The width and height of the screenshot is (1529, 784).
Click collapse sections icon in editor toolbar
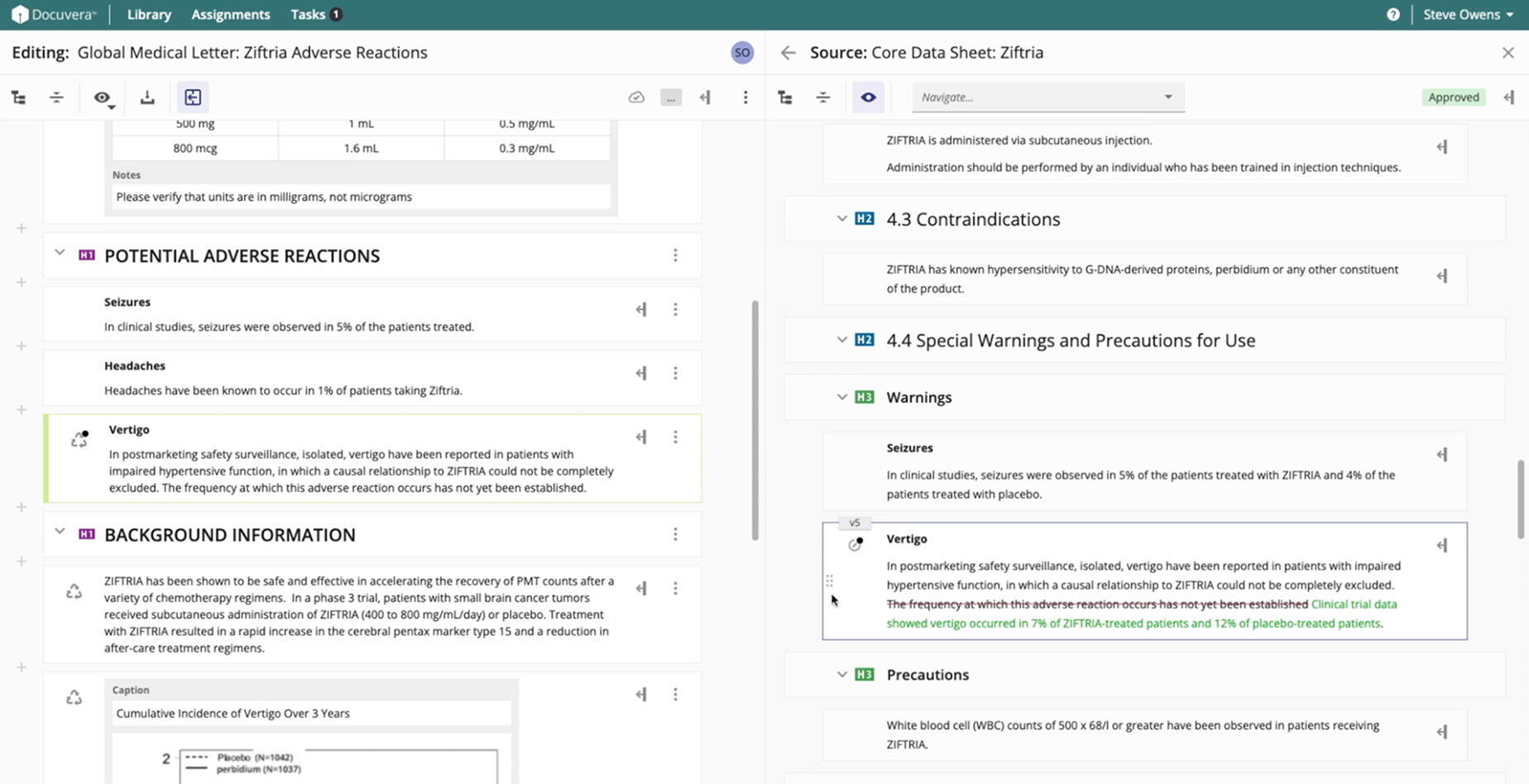[x=56, y=98]
